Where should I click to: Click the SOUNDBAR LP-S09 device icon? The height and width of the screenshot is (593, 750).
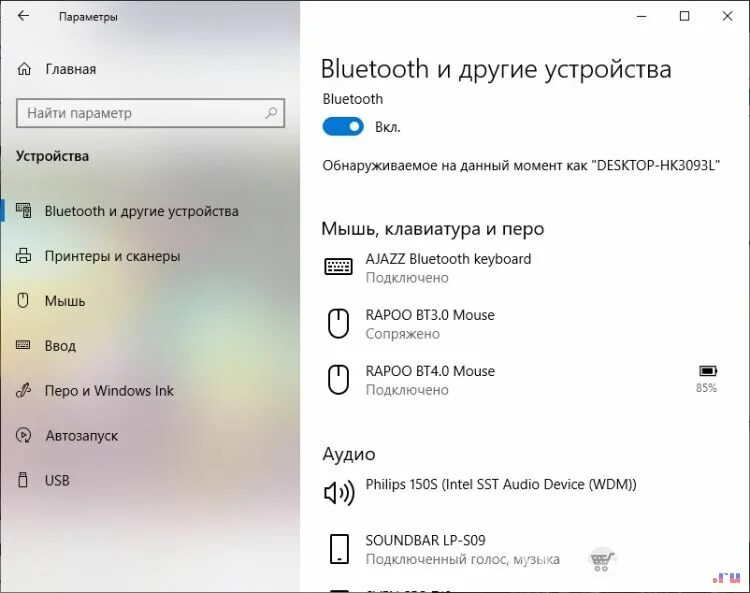click(x=339, y=549)
